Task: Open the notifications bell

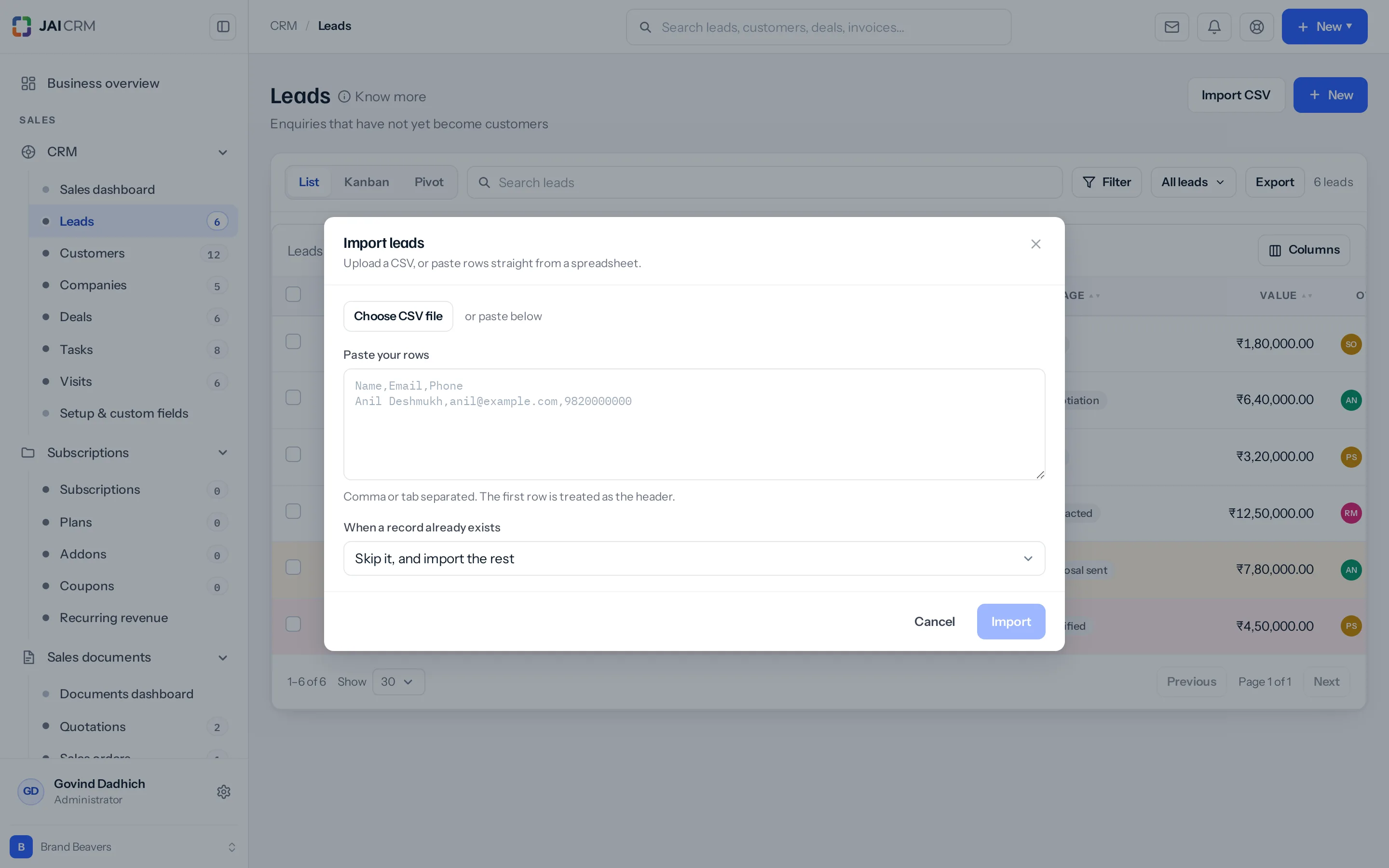Action: pyautogui.click(x=1214, y=27)
